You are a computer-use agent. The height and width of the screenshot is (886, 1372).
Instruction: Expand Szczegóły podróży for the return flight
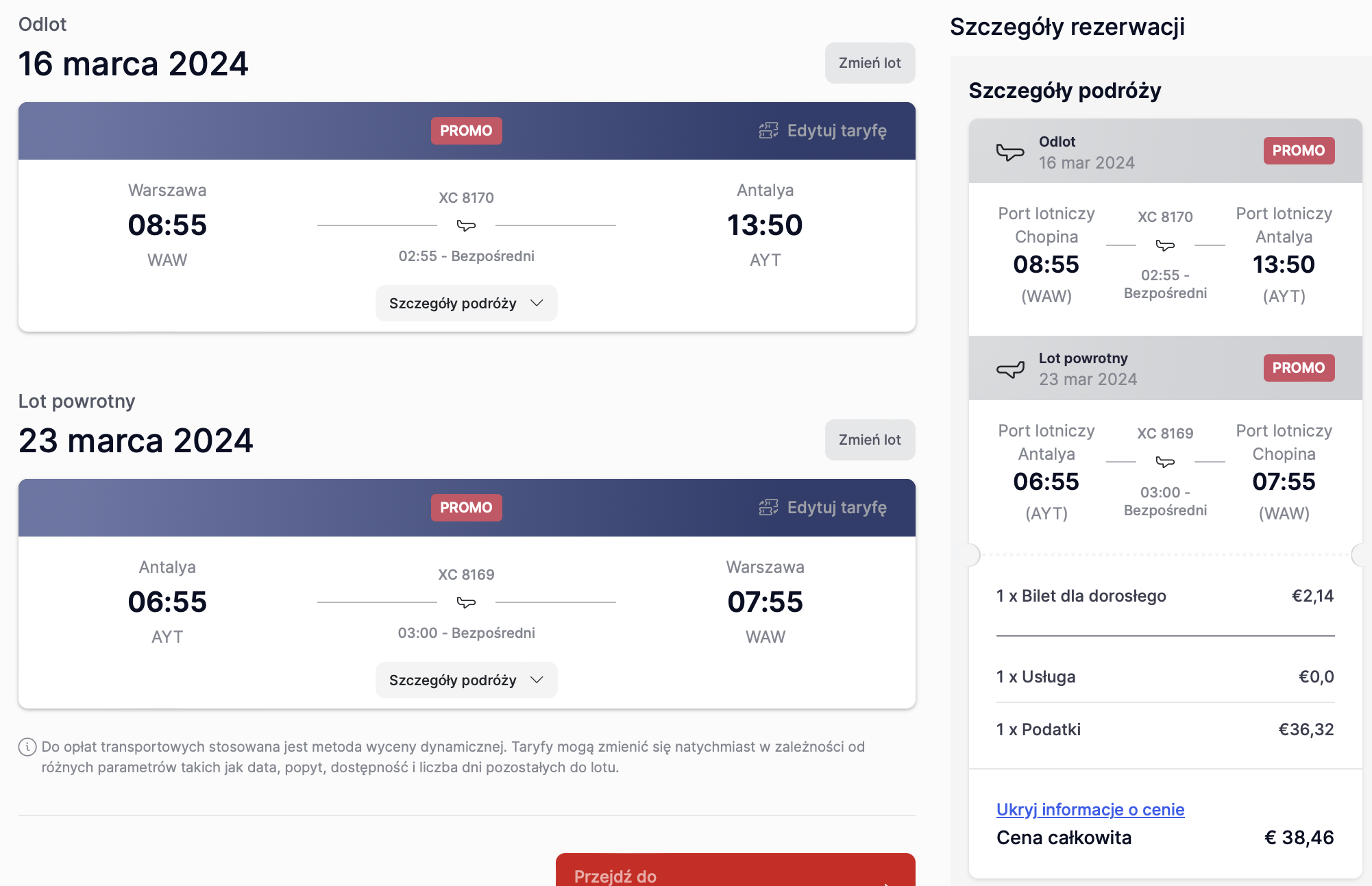pyautogui.click(x=466, y=680)
